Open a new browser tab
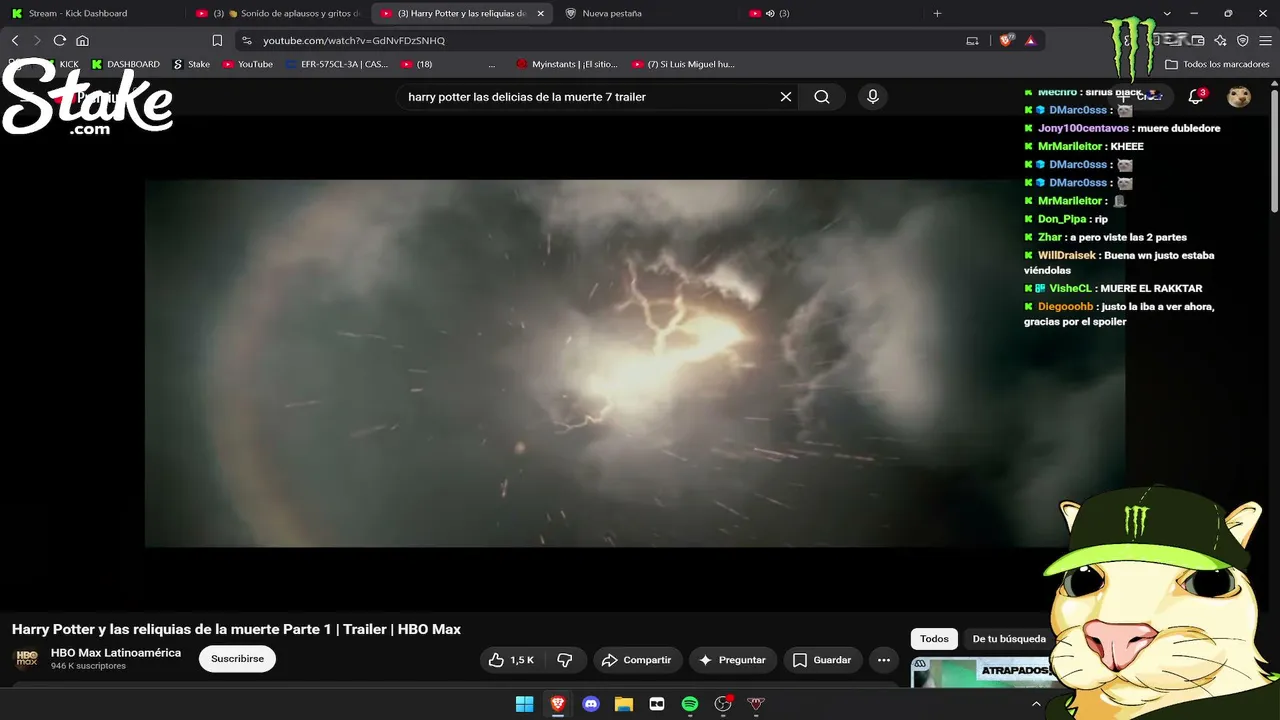This screenshot has height=720, width=1280. click(937, 13)
